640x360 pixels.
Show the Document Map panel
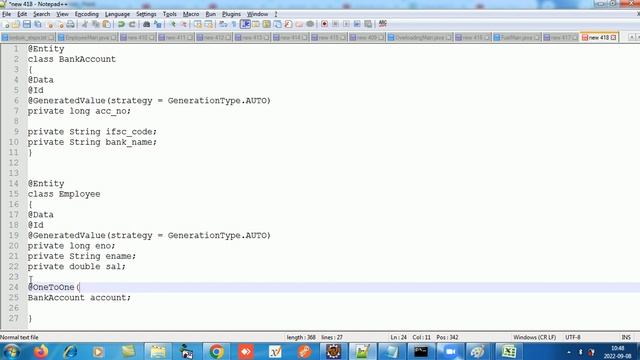267,24
